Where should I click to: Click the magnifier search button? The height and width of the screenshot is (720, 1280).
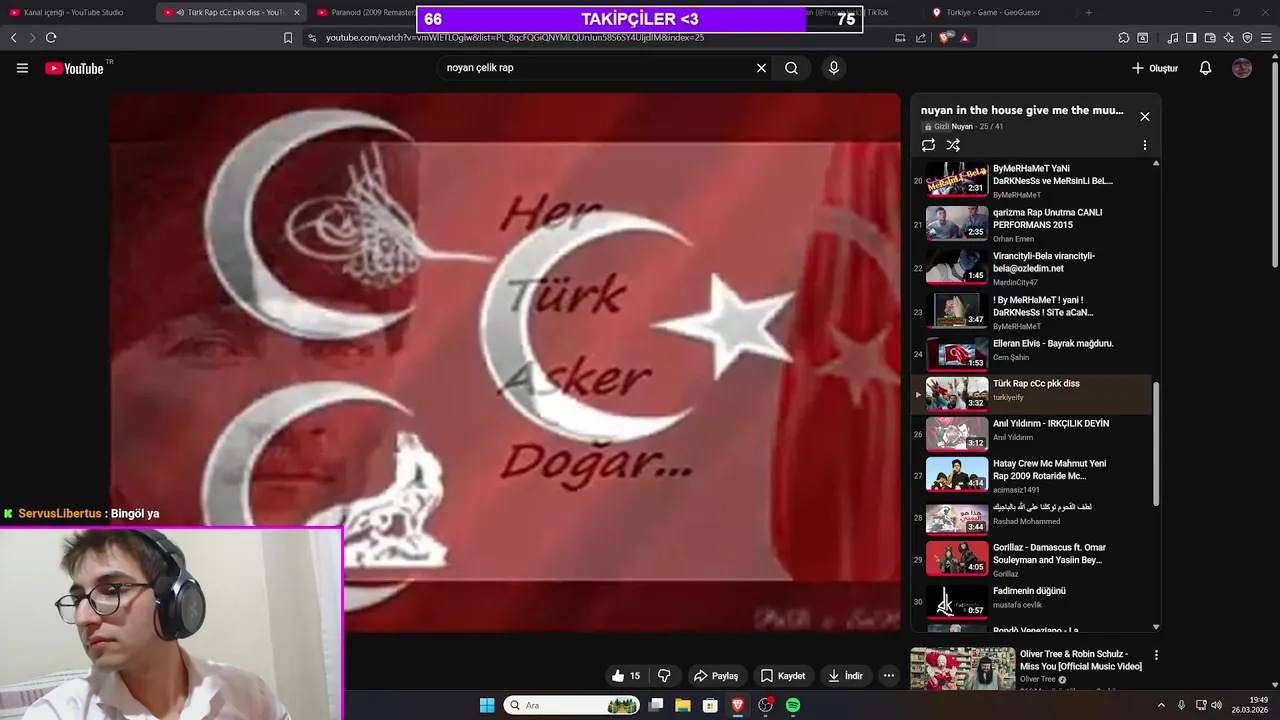pos(791,68)
